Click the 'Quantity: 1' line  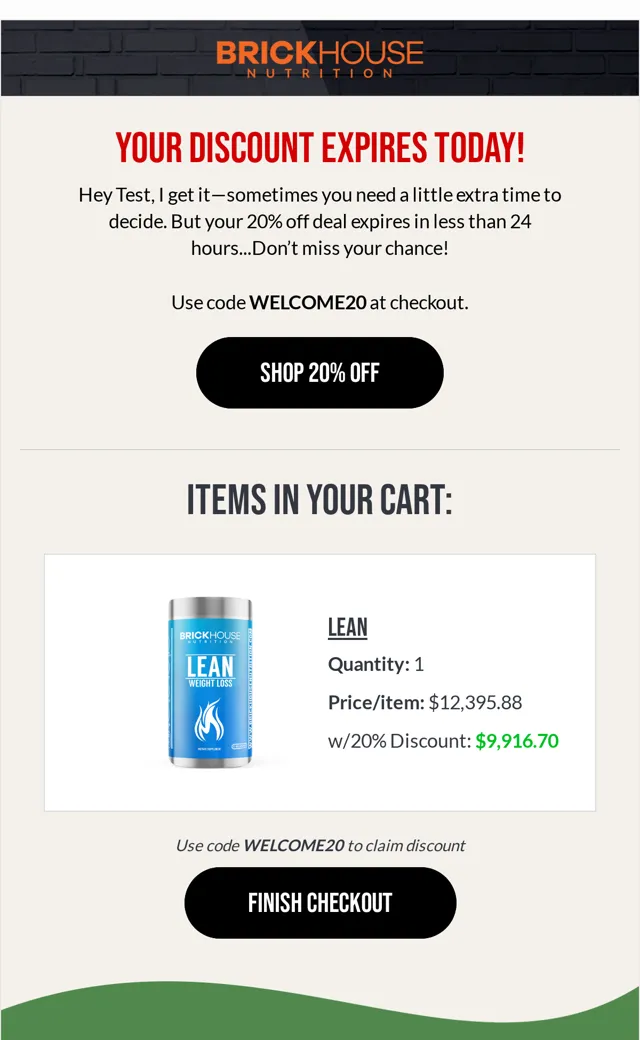click(x=375, y=664)
